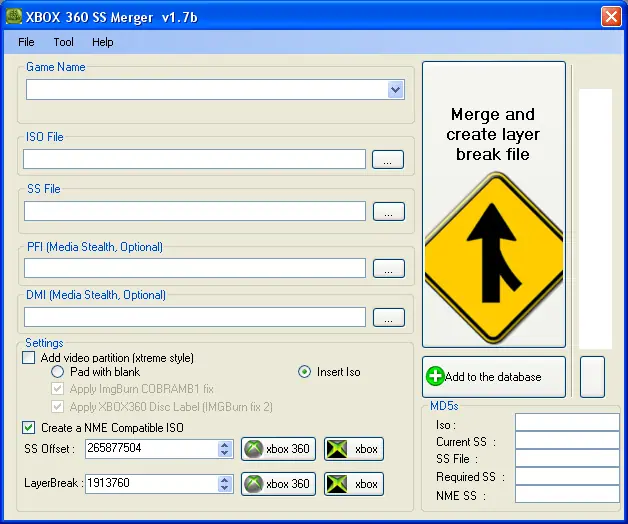Screen dimensions: 628x524
Task: Click the Iso MD5 field
Action: pyautogui.click(x=567, y=422)
